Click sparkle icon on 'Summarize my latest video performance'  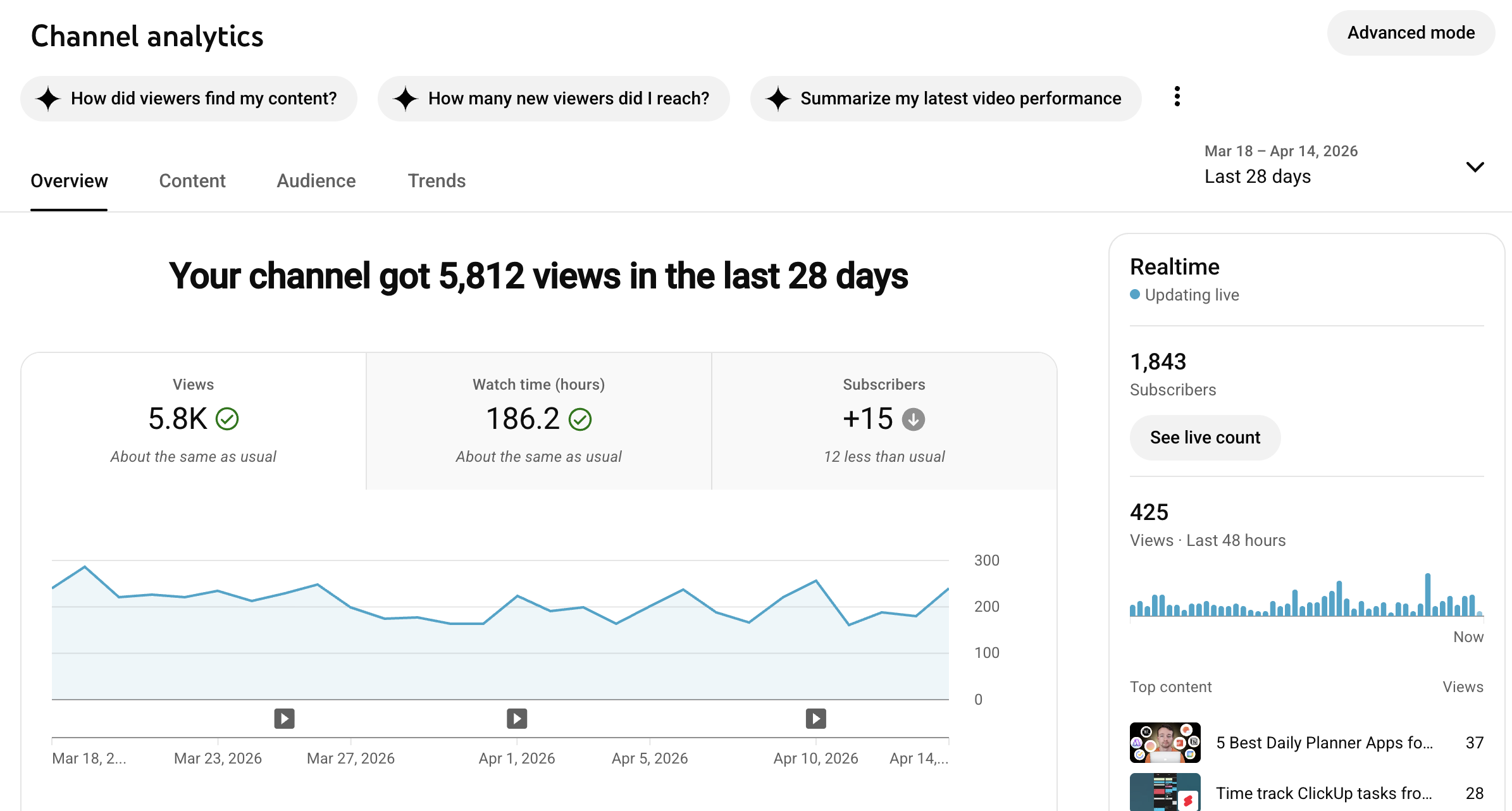[778, 99]
